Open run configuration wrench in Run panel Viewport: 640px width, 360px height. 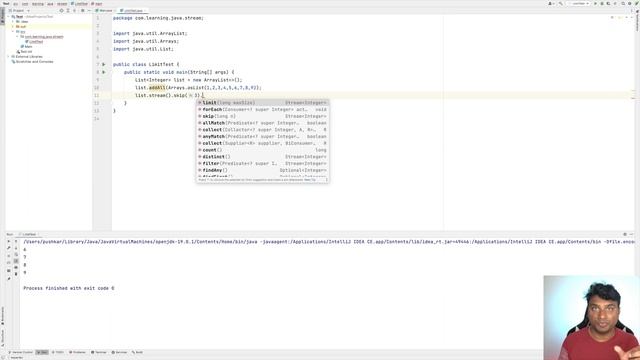pos(9,248)
